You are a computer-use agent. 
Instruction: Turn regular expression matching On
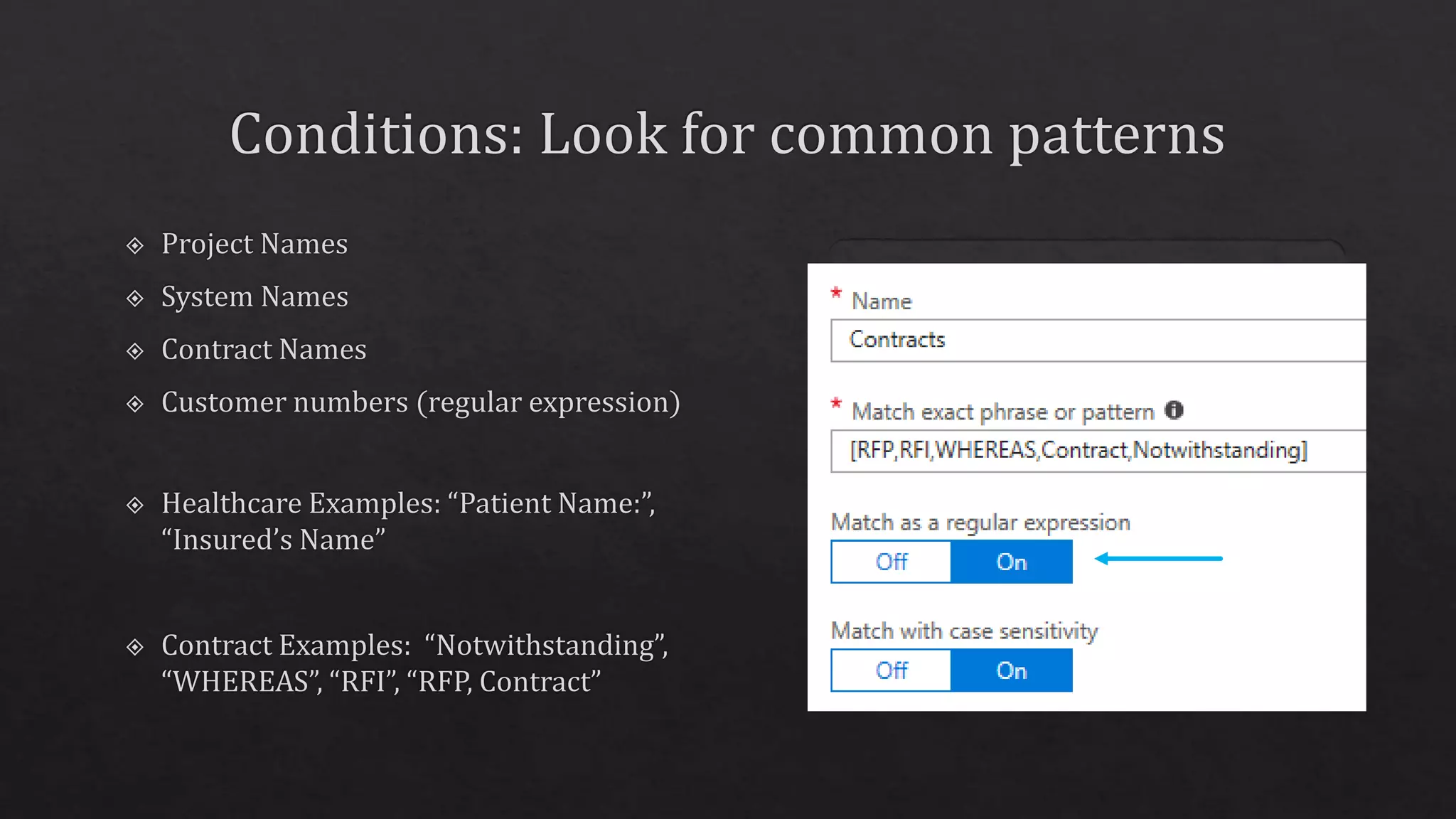click(1011, 562)
